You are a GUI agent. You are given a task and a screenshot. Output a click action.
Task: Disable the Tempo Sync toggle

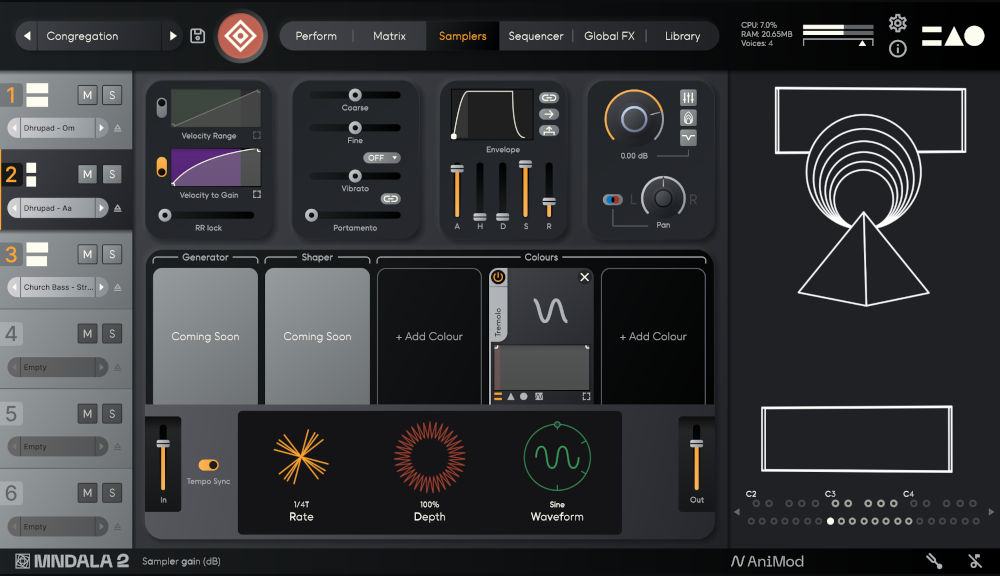(209, 465)
